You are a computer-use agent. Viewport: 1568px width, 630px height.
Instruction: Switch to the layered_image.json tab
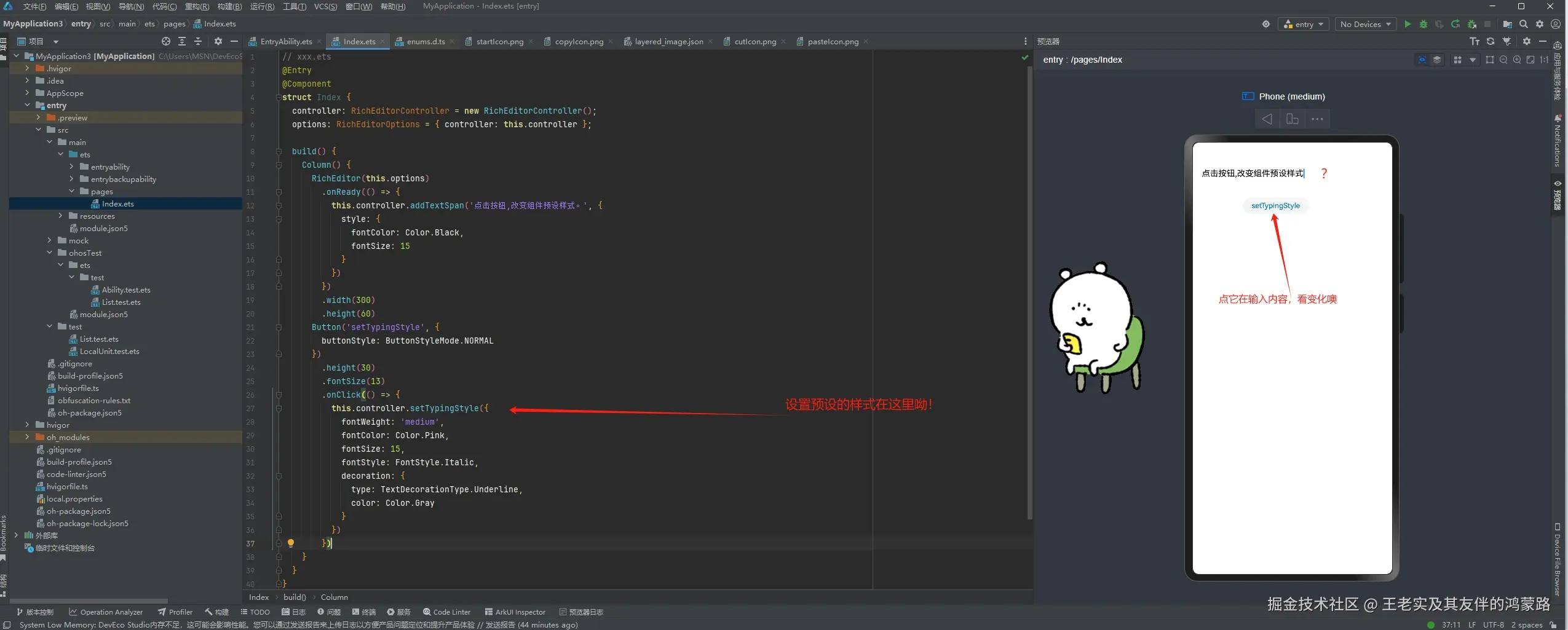tap(669, 41)
